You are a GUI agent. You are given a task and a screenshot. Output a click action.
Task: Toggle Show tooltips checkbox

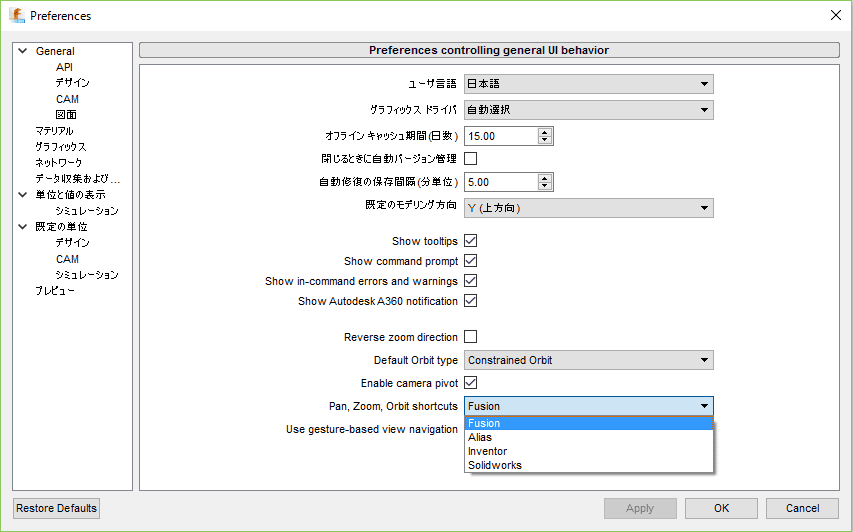471,240
